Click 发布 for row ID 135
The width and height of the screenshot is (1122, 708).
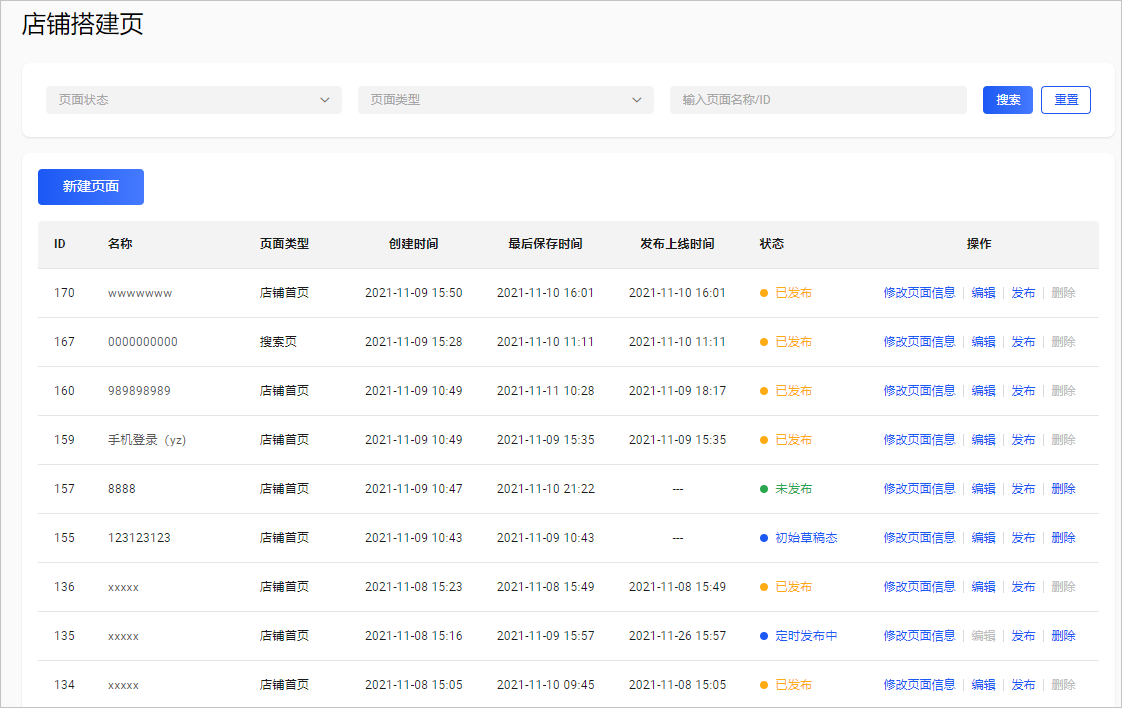click(1023, 636)
